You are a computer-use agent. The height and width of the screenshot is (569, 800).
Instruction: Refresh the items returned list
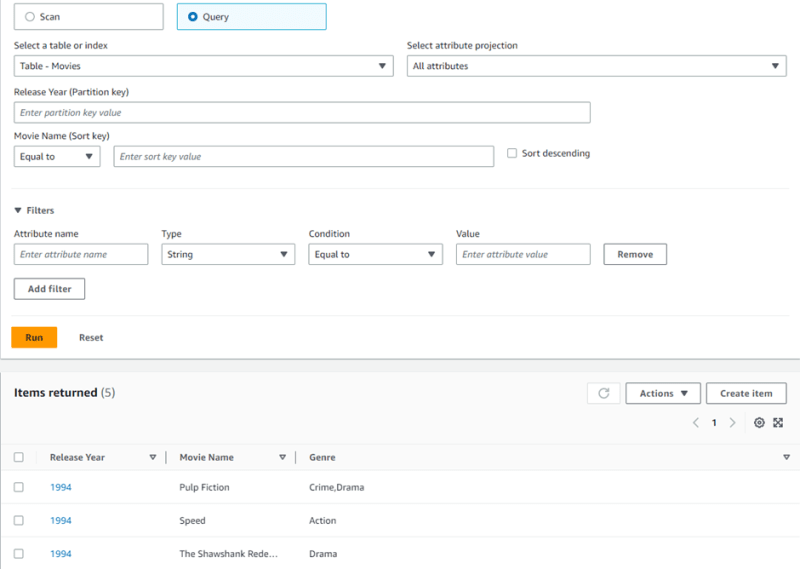pyautogui.click(x=604, y=393)
